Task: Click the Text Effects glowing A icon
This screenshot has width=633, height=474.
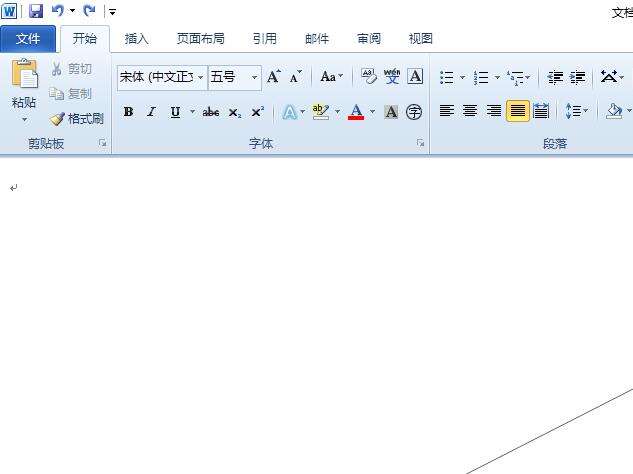Action: coord(289,112)
